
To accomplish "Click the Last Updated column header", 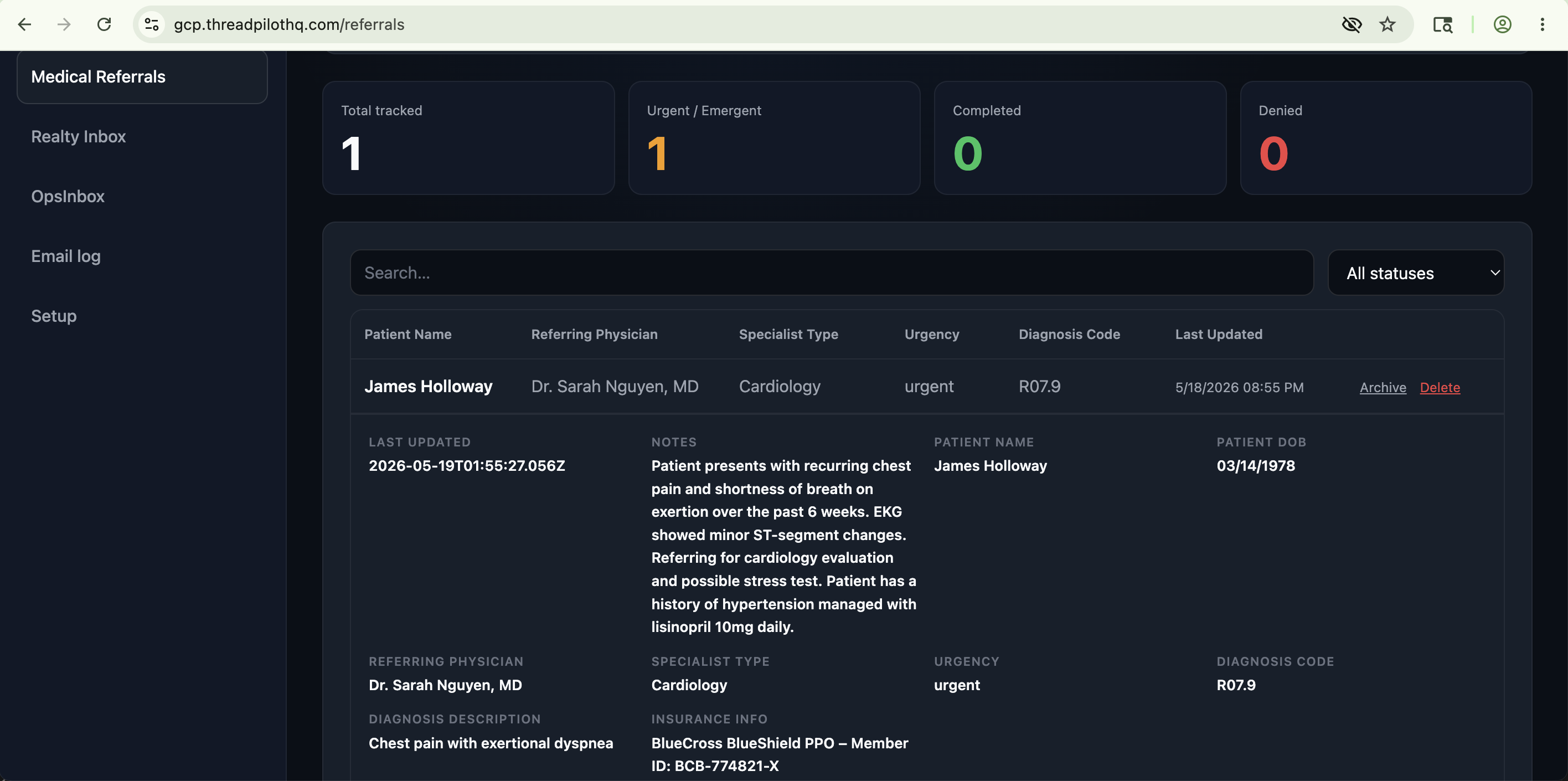I will pos(1219,334).
